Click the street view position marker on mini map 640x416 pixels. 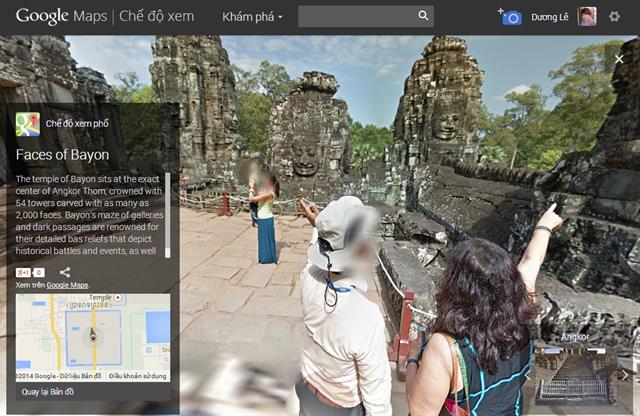click(x=93, y=335)
